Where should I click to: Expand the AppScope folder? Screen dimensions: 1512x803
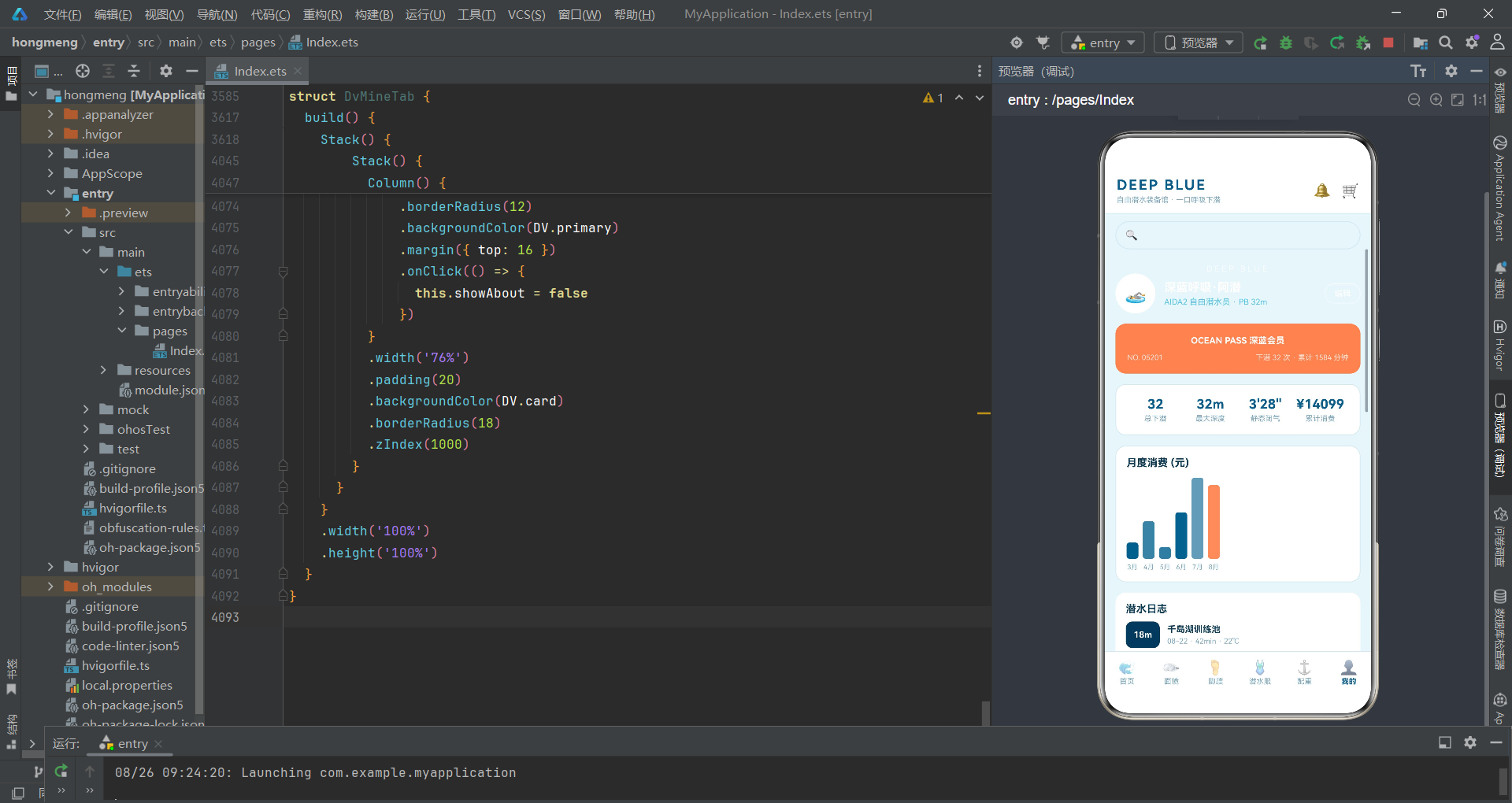click(50, 173)
